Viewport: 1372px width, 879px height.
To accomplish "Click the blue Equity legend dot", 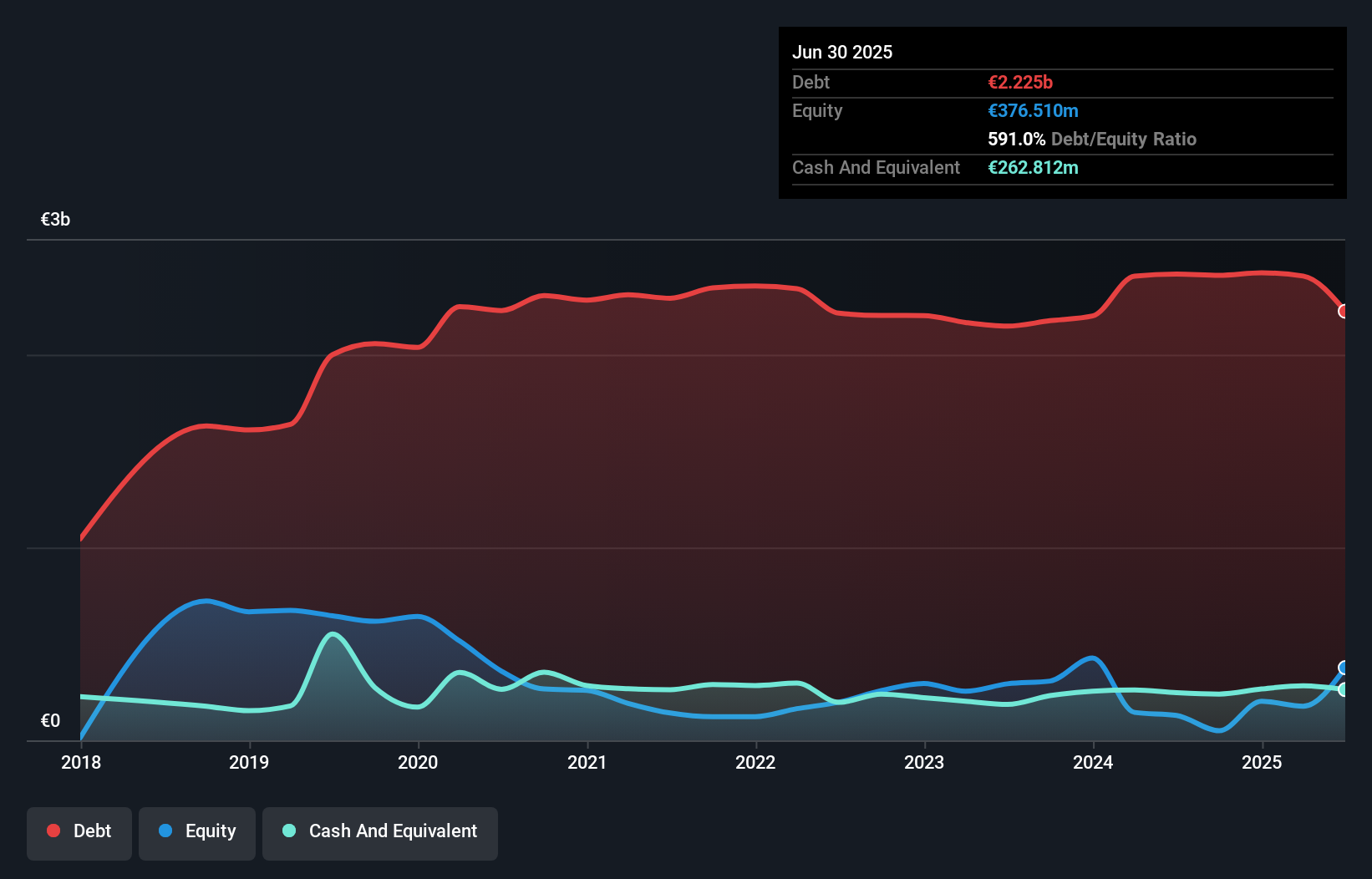I will click(x=165, y=830).
